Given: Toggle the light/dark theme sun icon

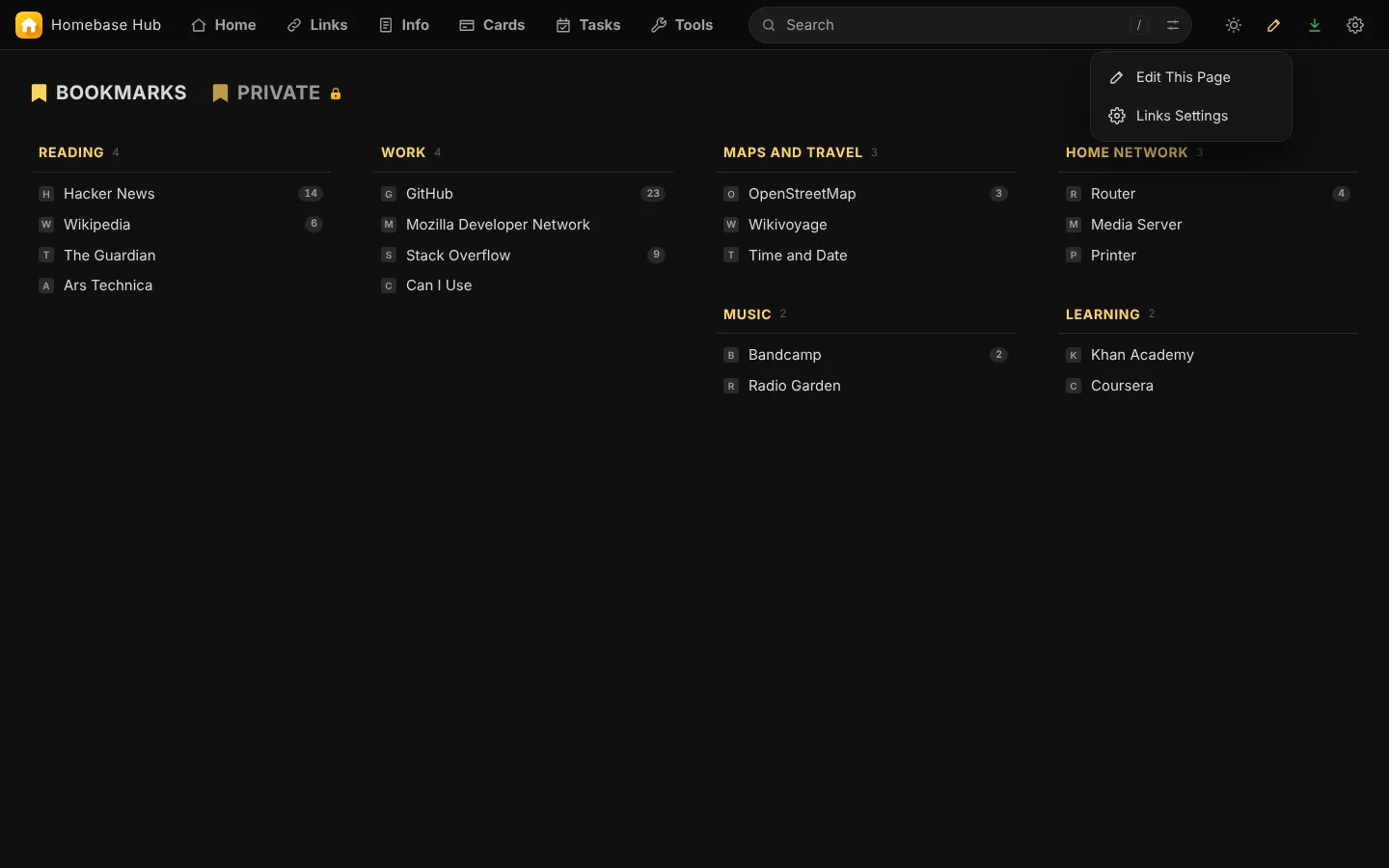Looking at the screenshot, I should (x=1234, y=25).
